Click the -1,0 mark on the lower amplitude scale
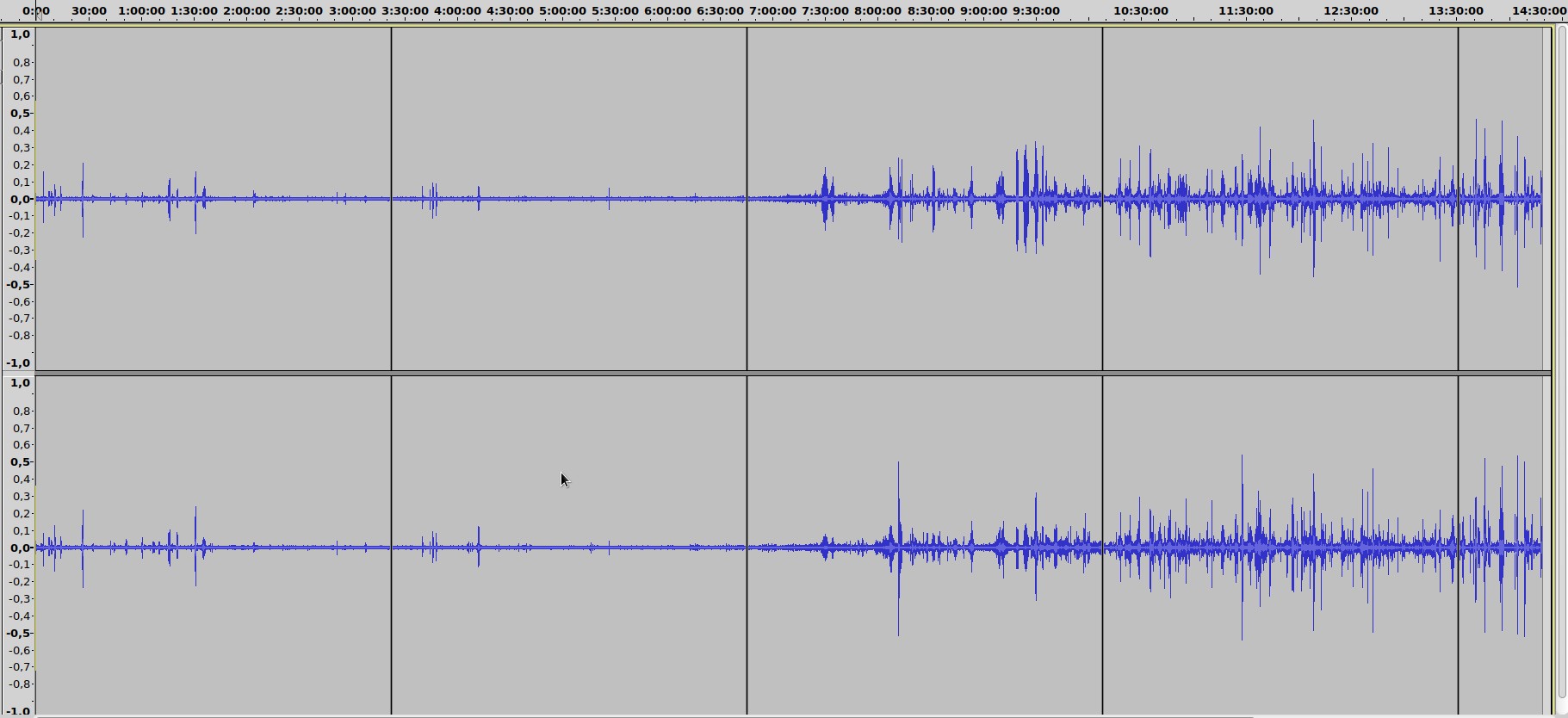The image size is (1568, 718). [21, 711]
